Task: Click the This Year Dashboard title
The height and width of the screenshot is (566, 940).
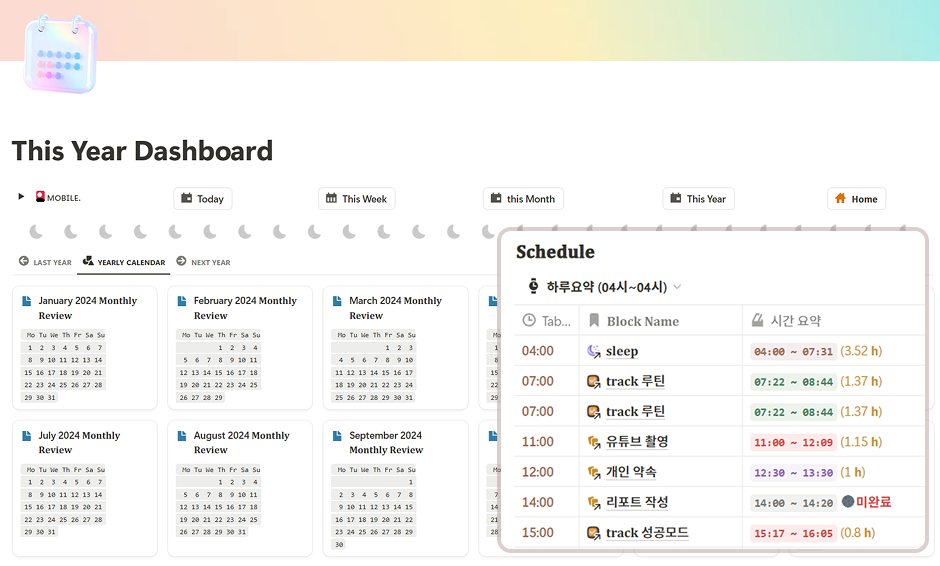Action: (x=142, y=150)
